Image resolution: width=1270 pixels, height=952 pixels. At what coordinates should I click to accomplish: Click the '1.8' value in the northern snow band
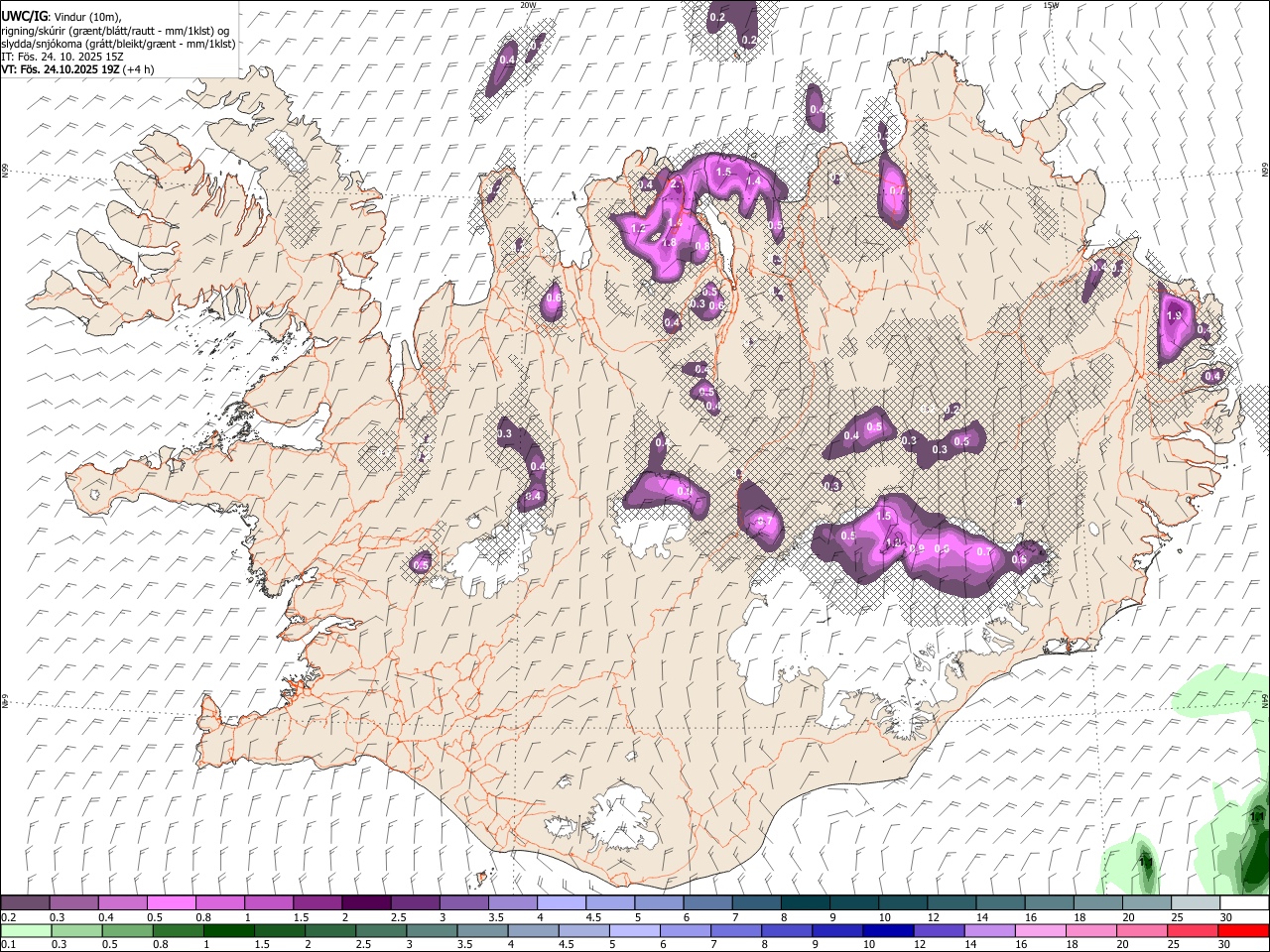pos(669,242)
